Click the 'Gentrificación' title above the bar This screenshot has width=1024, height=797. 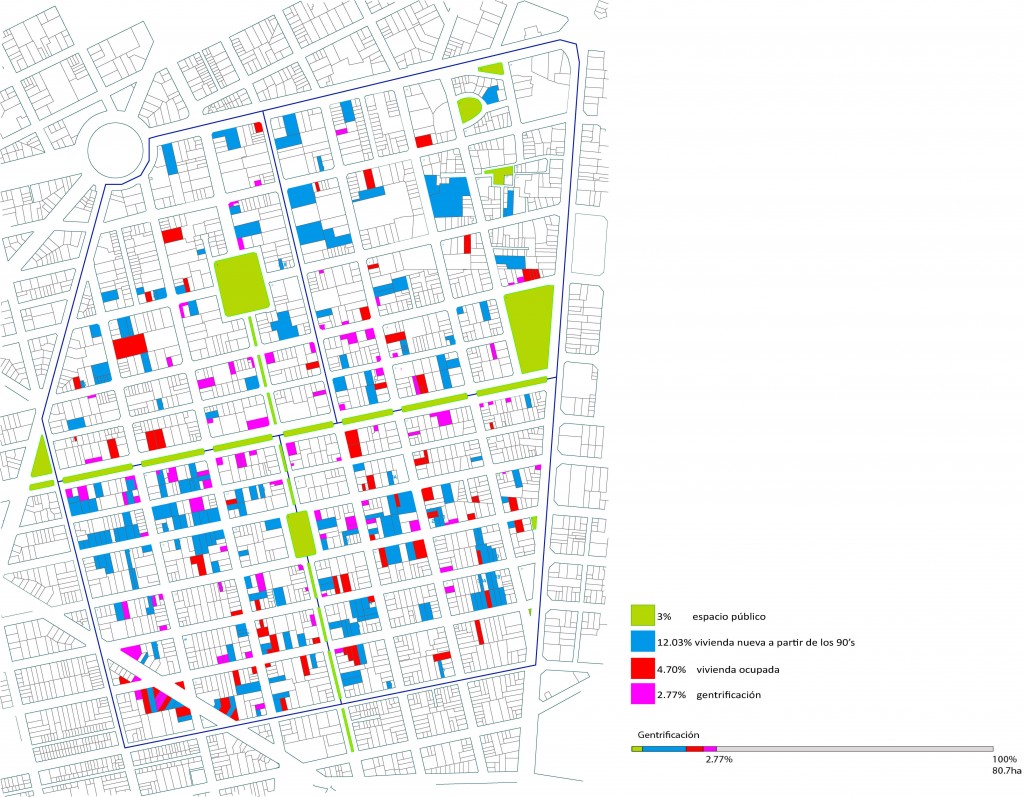[668, 734]
